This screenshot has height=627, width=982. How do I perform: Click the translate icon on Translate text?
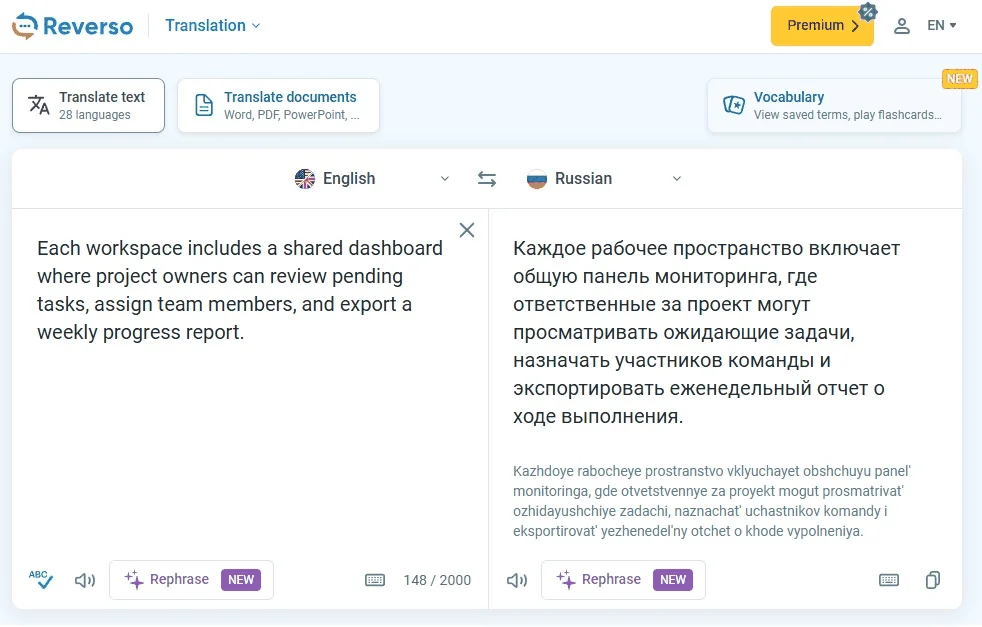pos(39,105)
